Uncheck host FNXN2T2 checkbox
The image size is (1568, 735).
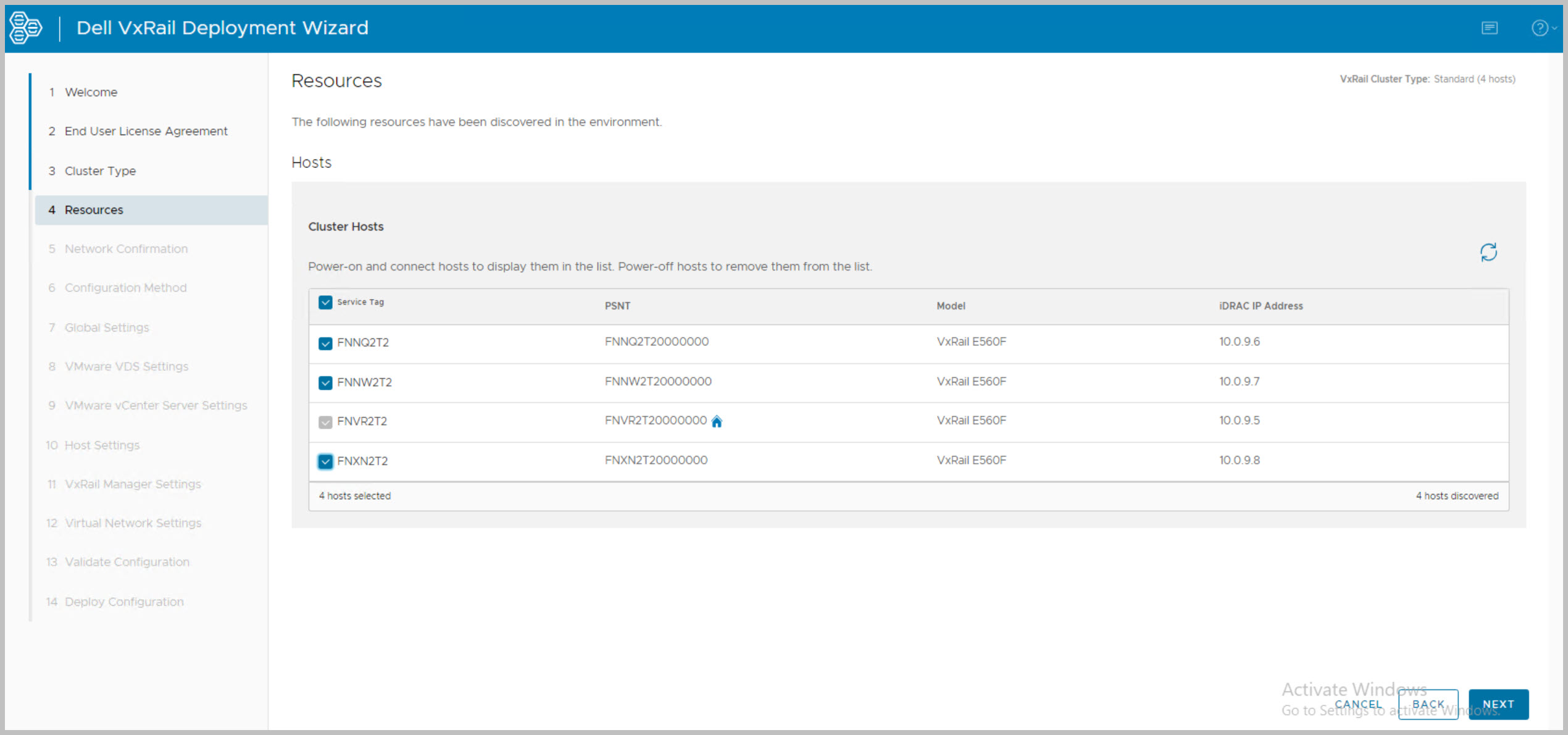click(x=325, y=461)
